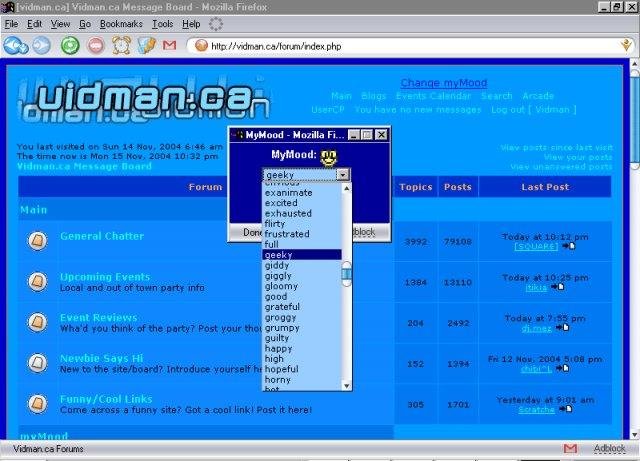This screenshot has width=640, height=461.
Task: Click the smiley mood icon in MyMood popup
Action: click(329, 158)
